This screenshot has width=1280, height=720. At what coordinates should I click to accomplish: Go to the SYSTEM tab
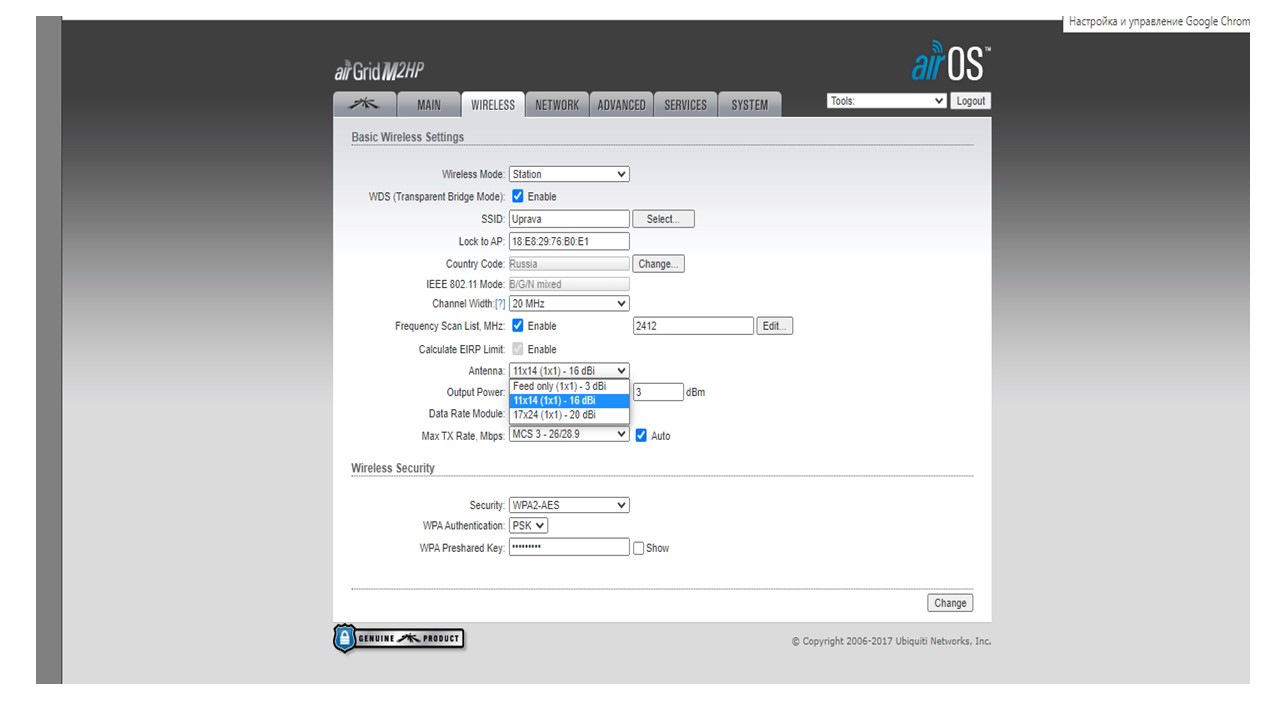[750, 105]
